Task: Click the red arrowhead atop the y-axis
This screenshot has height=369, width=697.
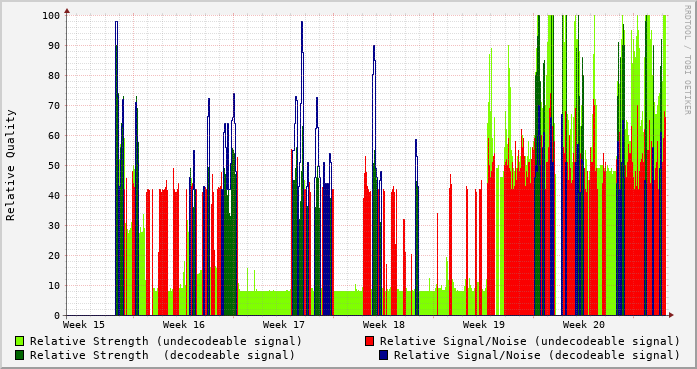Action: pyautogui.click(x=67, y=10)
